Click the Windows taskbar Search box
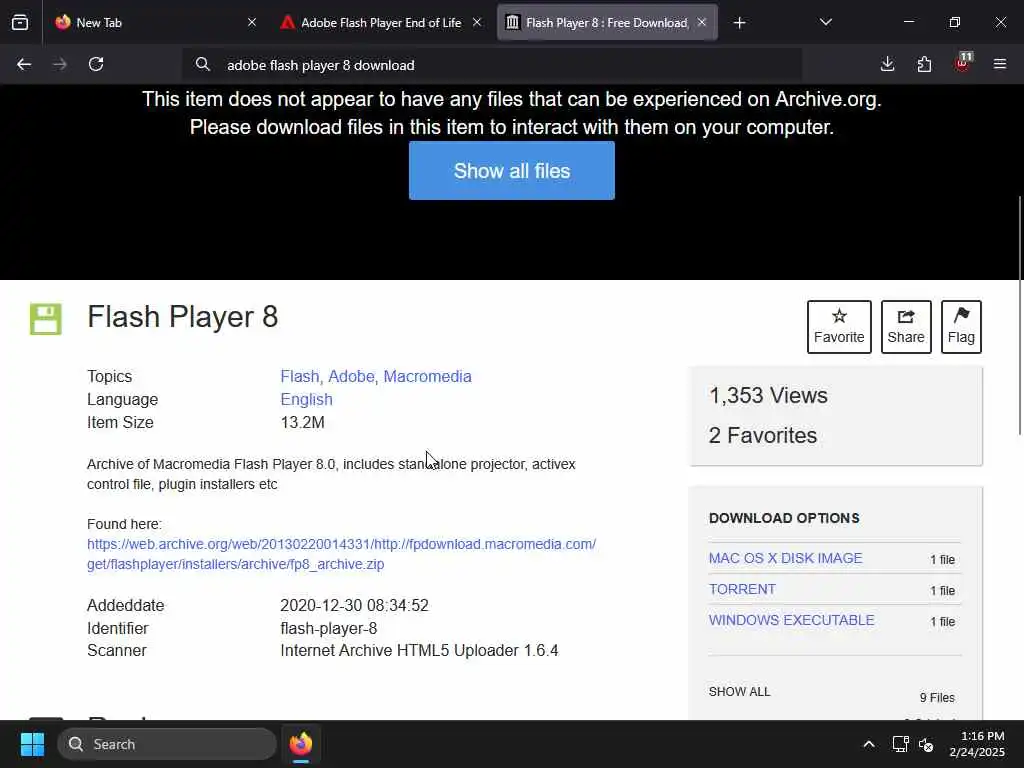This screenshot has height=768, width=1024. tap(167, 744)
